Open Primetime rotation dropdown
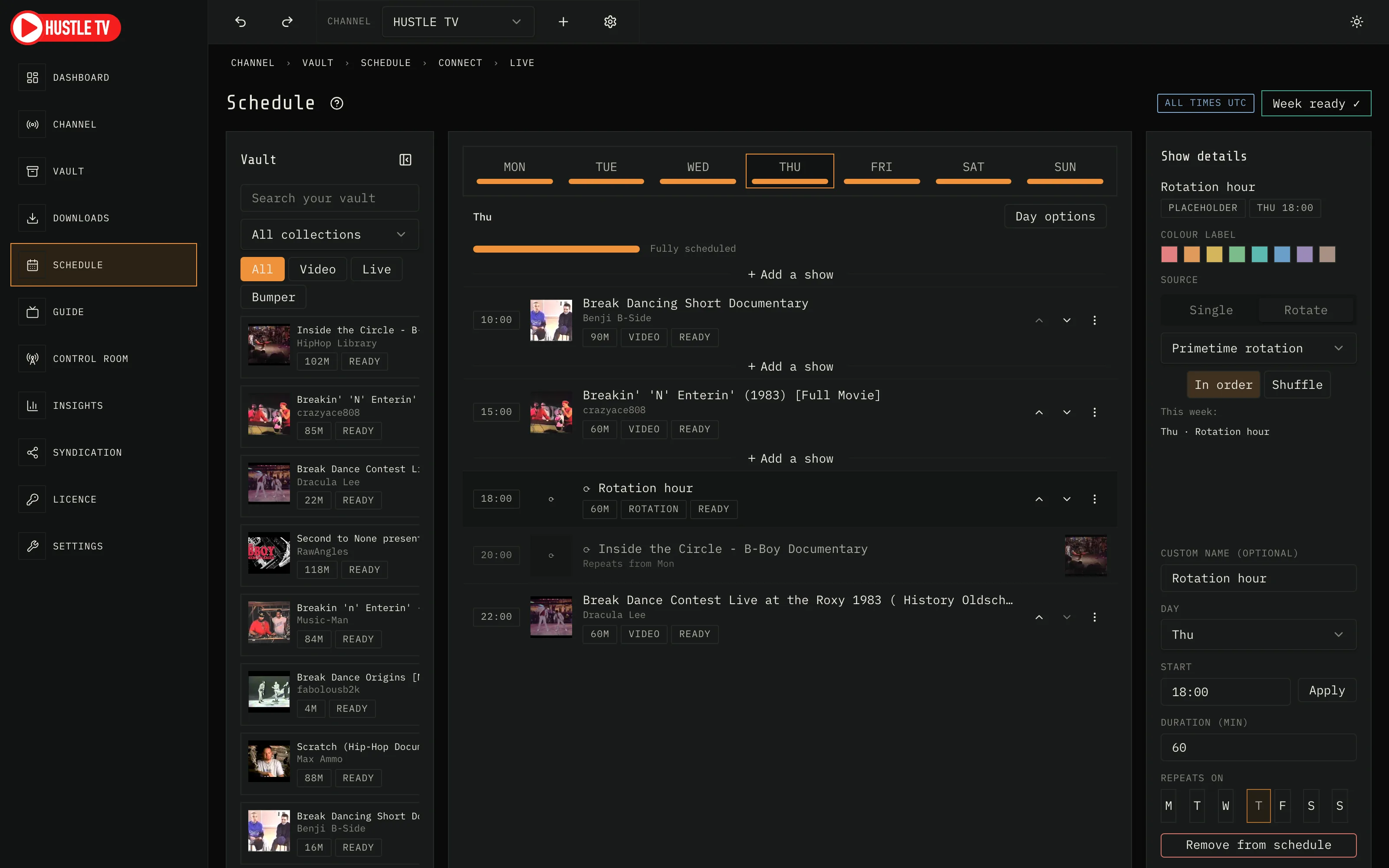Screen dimensions: 1389x868 (1258, 348)
